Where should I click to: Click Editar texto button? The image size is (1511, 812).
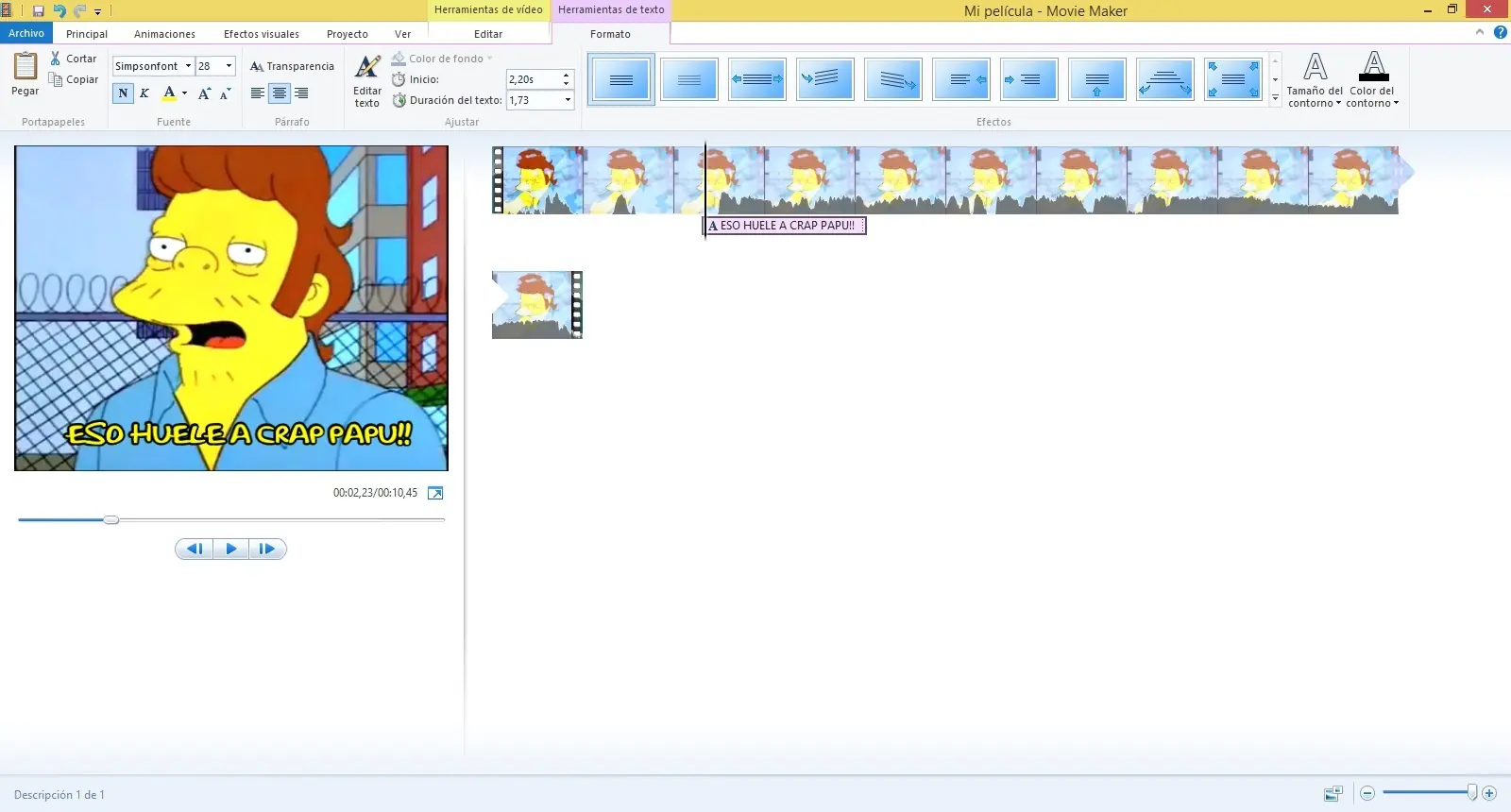tap(367, 81)
